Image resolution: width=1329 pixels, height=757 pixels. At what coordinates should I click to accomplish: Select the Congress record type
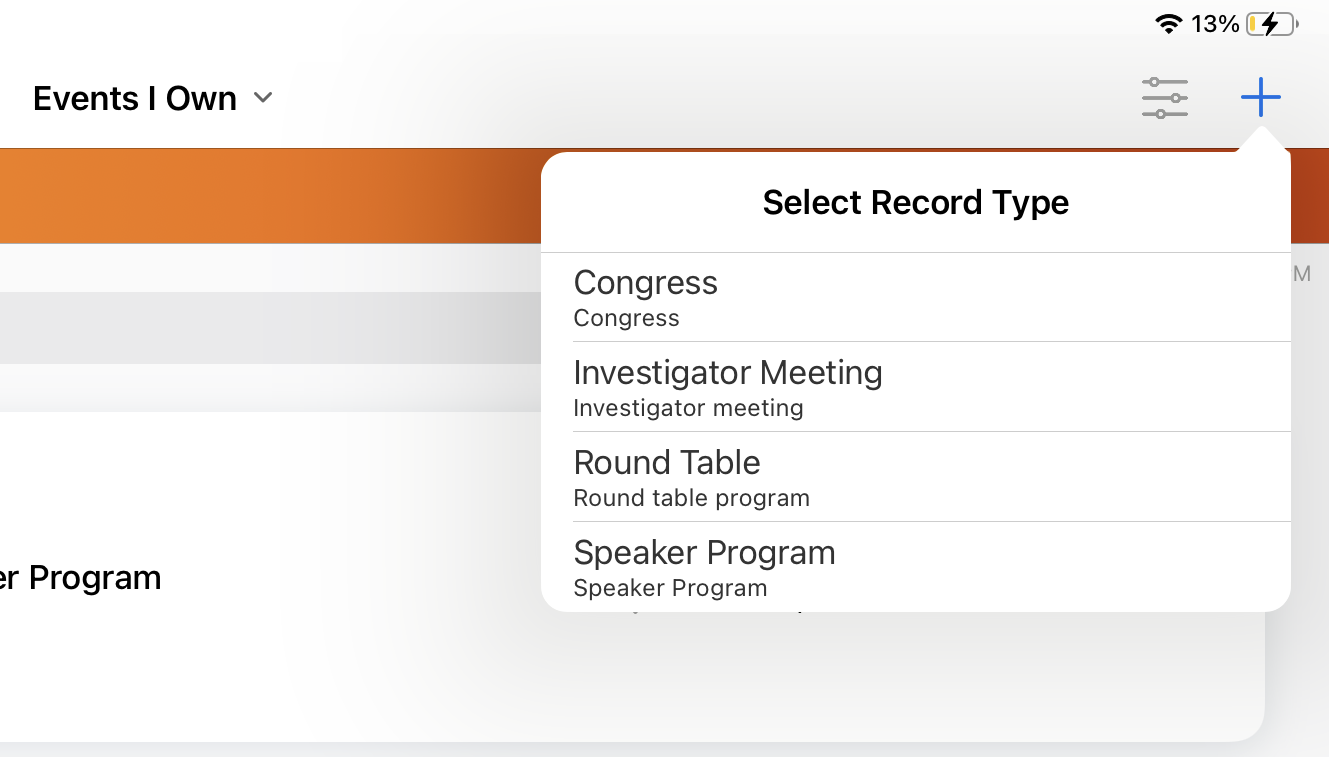coord(645,283)
